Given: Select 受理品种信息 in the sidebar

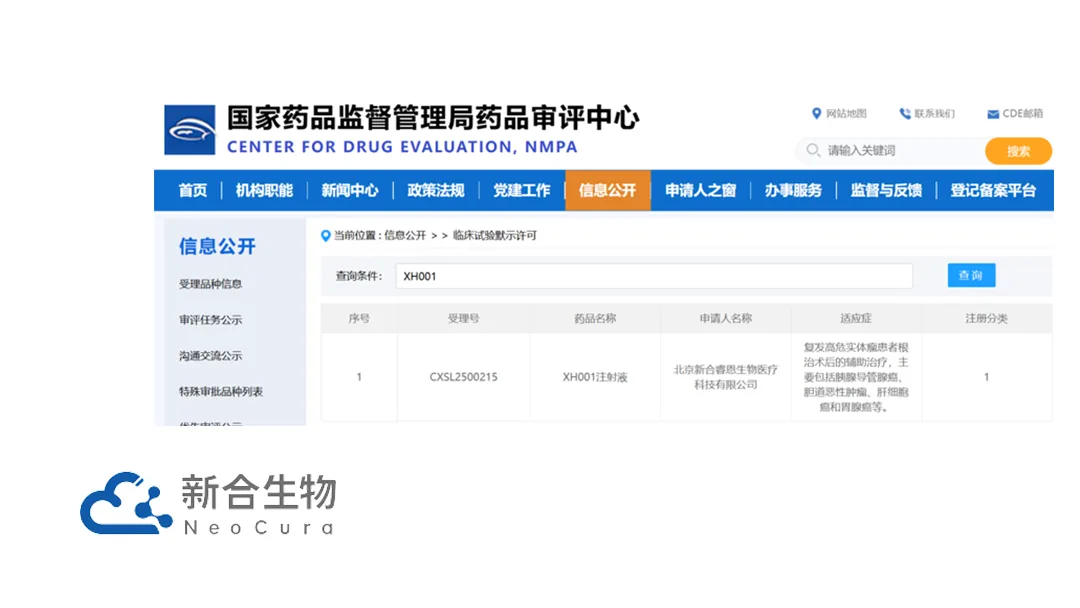Looking at the screenshot, I should (210, 284).
